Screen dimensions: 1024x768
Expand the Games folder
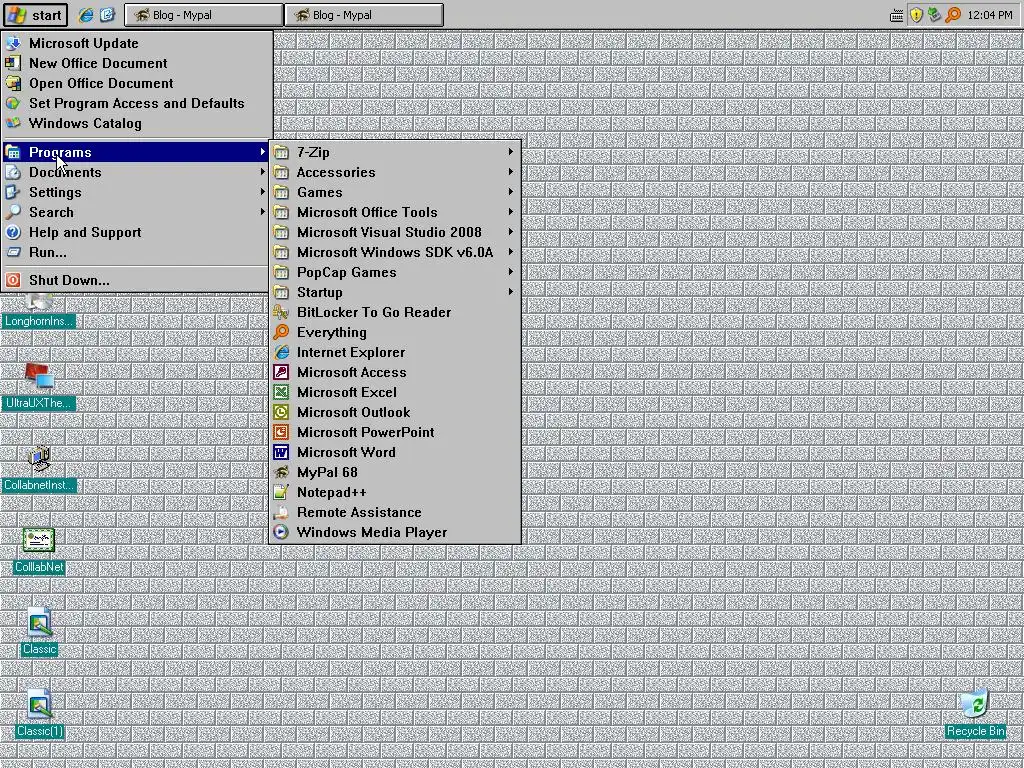click(x=394, y=192)
